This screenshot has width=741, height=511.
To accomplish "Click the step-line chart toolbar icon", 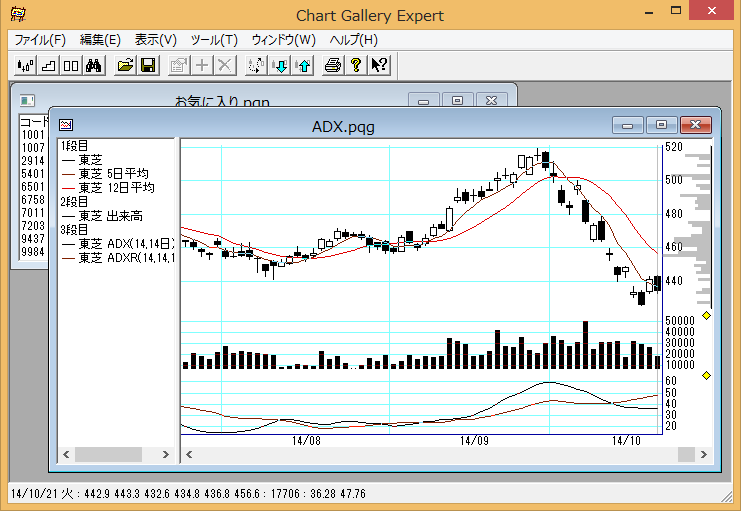I will point(48,66).
